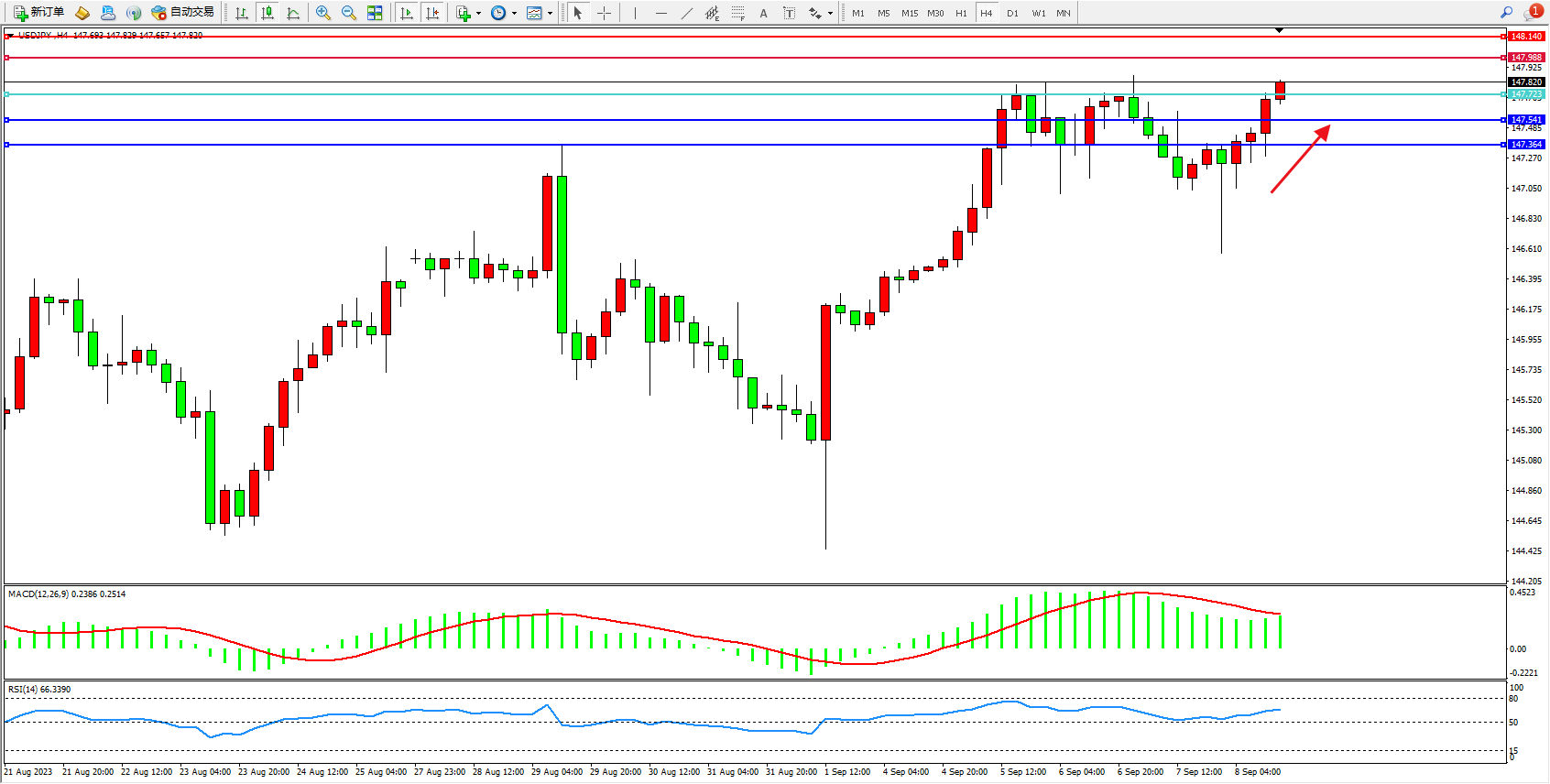This screenshot has height=784, width=1550.
Task: Switch to the D1 timeframe
Action: coord(1012,13)
